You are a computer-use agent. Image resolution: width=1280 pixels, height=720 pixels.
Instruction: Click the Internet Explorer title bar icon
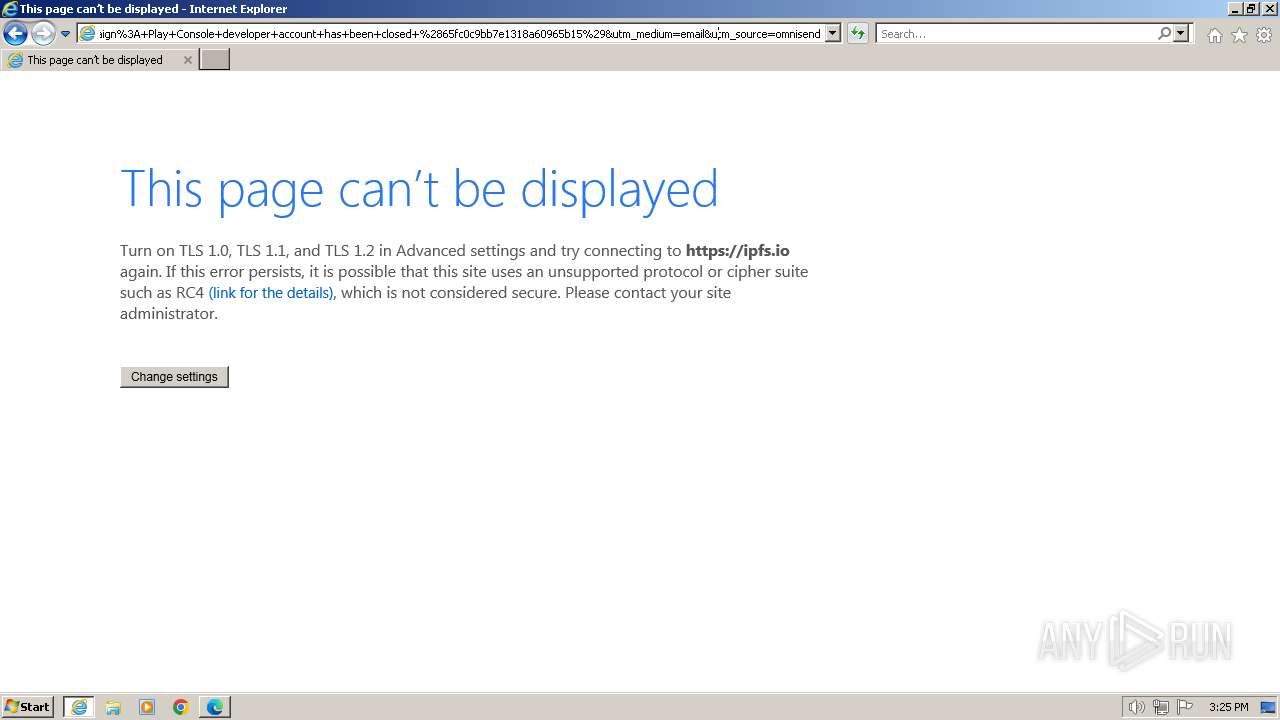pos(9,9)
